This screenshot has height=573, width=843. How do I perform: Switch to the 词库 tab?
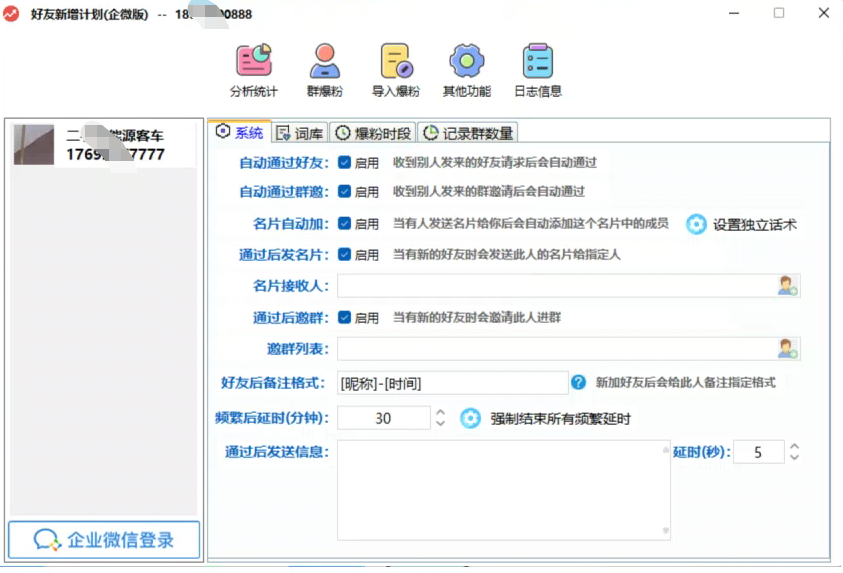299,133
